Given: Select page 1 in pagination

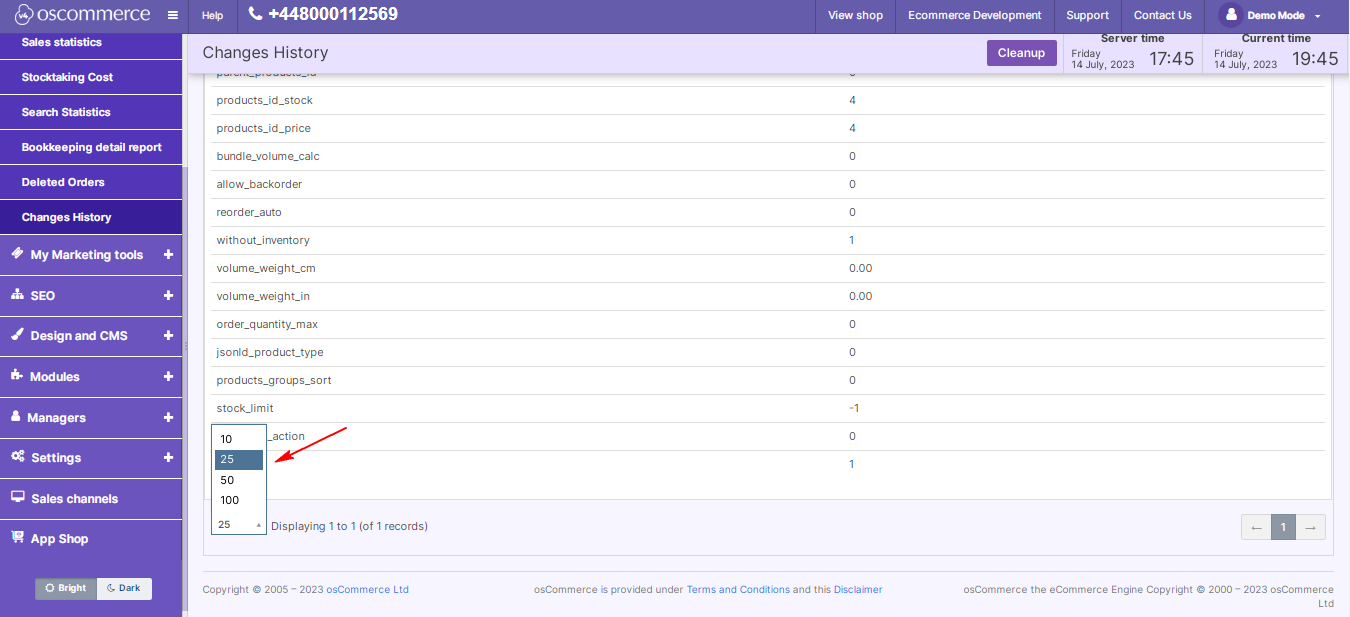Looking at the screenshot, I should (x=1284, y=527).
